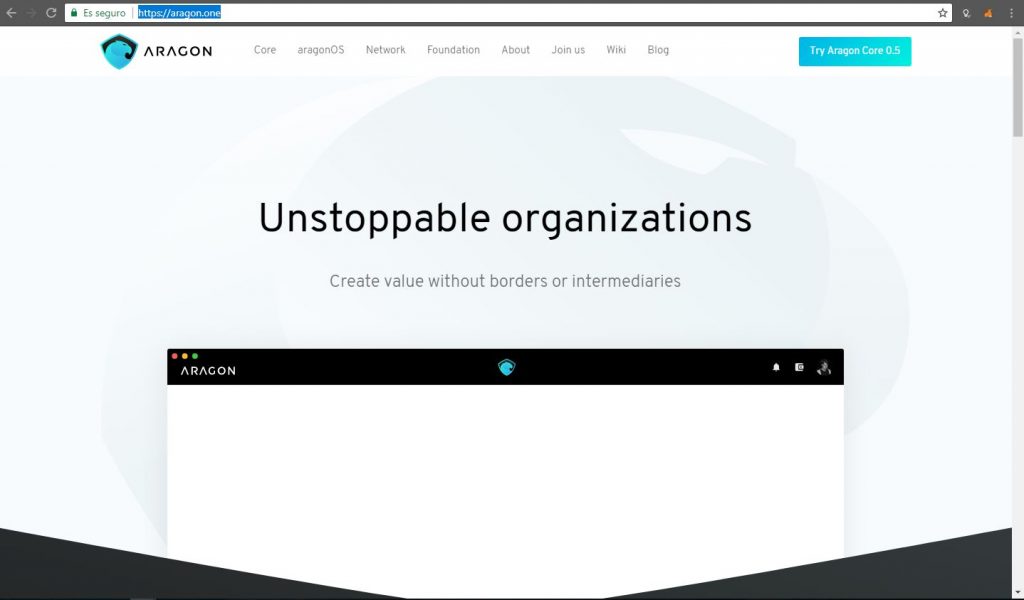The width and height of the screenshot is (1024, 600).
Task: Click the teal eagle emblem in the preview bar
Action: 506,368
